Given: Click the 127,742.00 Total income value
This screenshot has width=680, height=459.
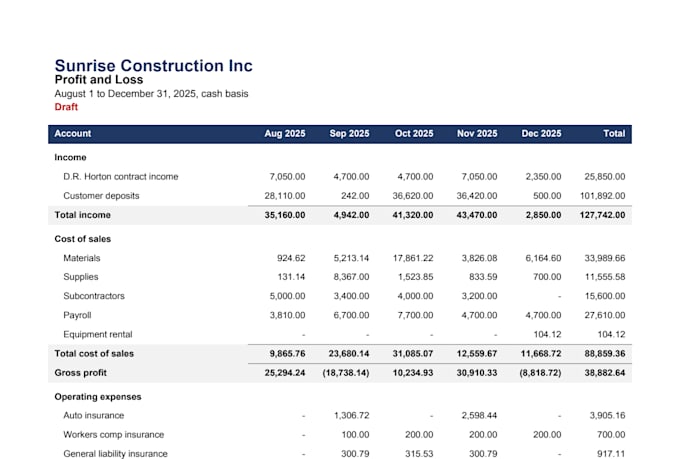Looking at the screenshot, I should (603, 215).
